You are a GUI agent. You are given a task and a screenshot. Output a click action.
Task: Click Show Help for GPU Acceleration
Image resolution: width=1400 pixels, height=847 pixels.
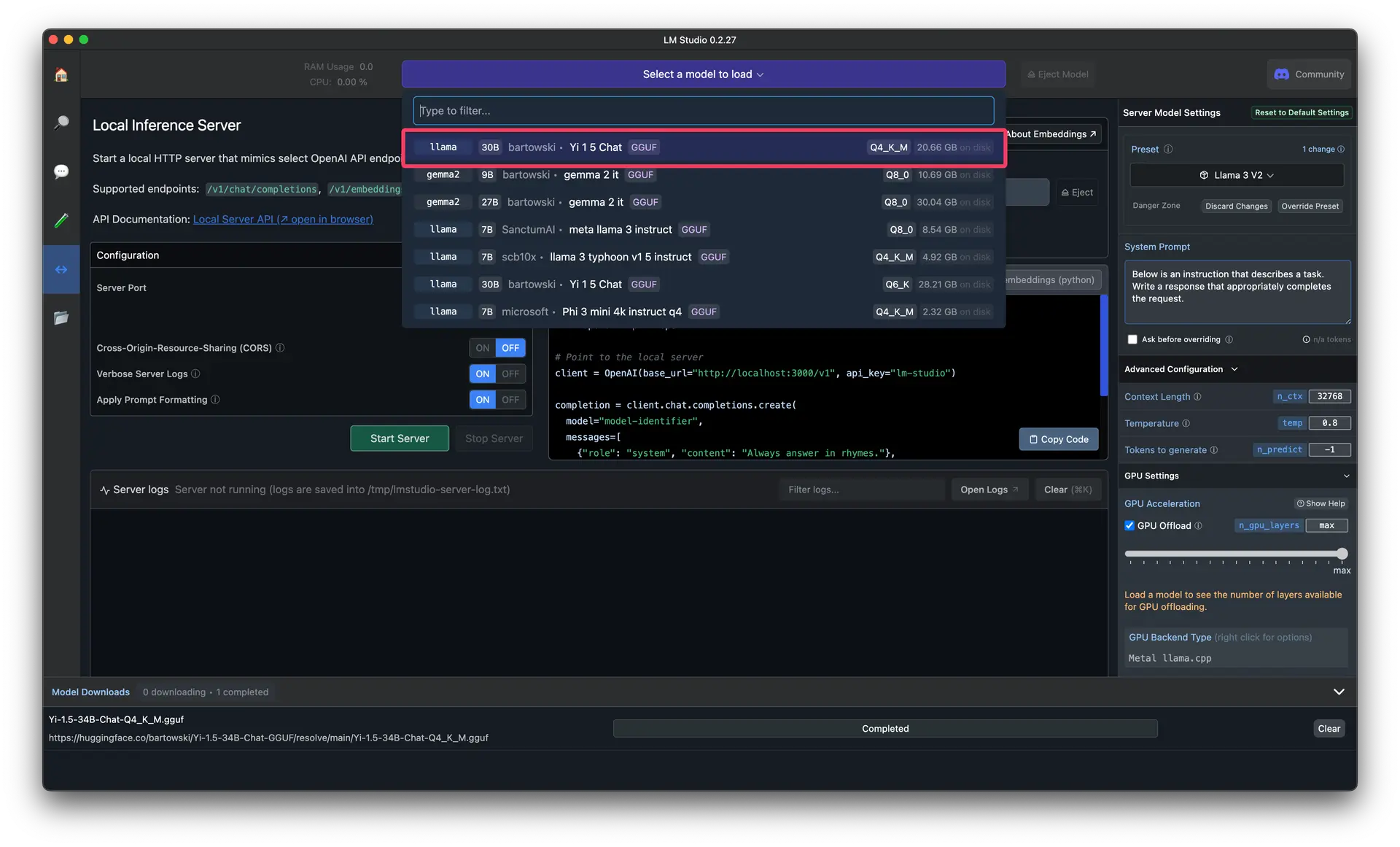1321,504
